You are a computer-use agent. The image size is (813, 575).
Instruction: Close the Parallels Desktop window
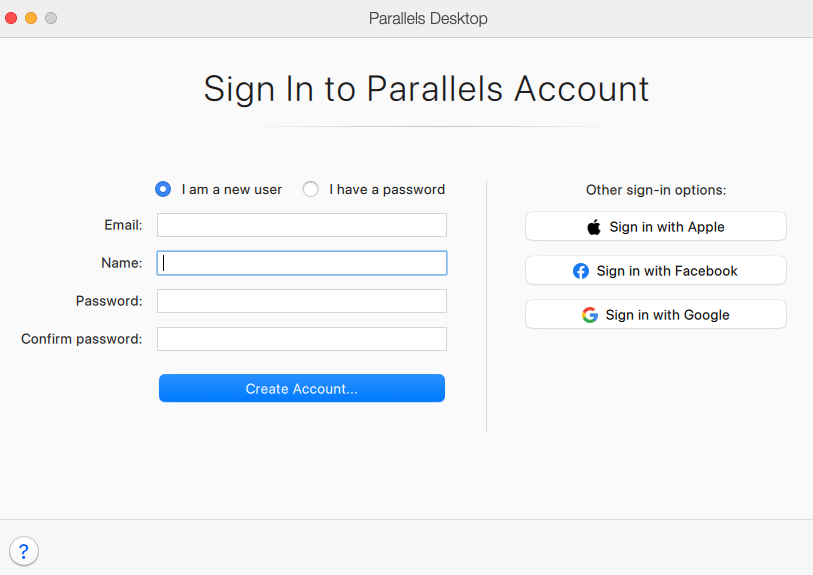tap(12, 18)
